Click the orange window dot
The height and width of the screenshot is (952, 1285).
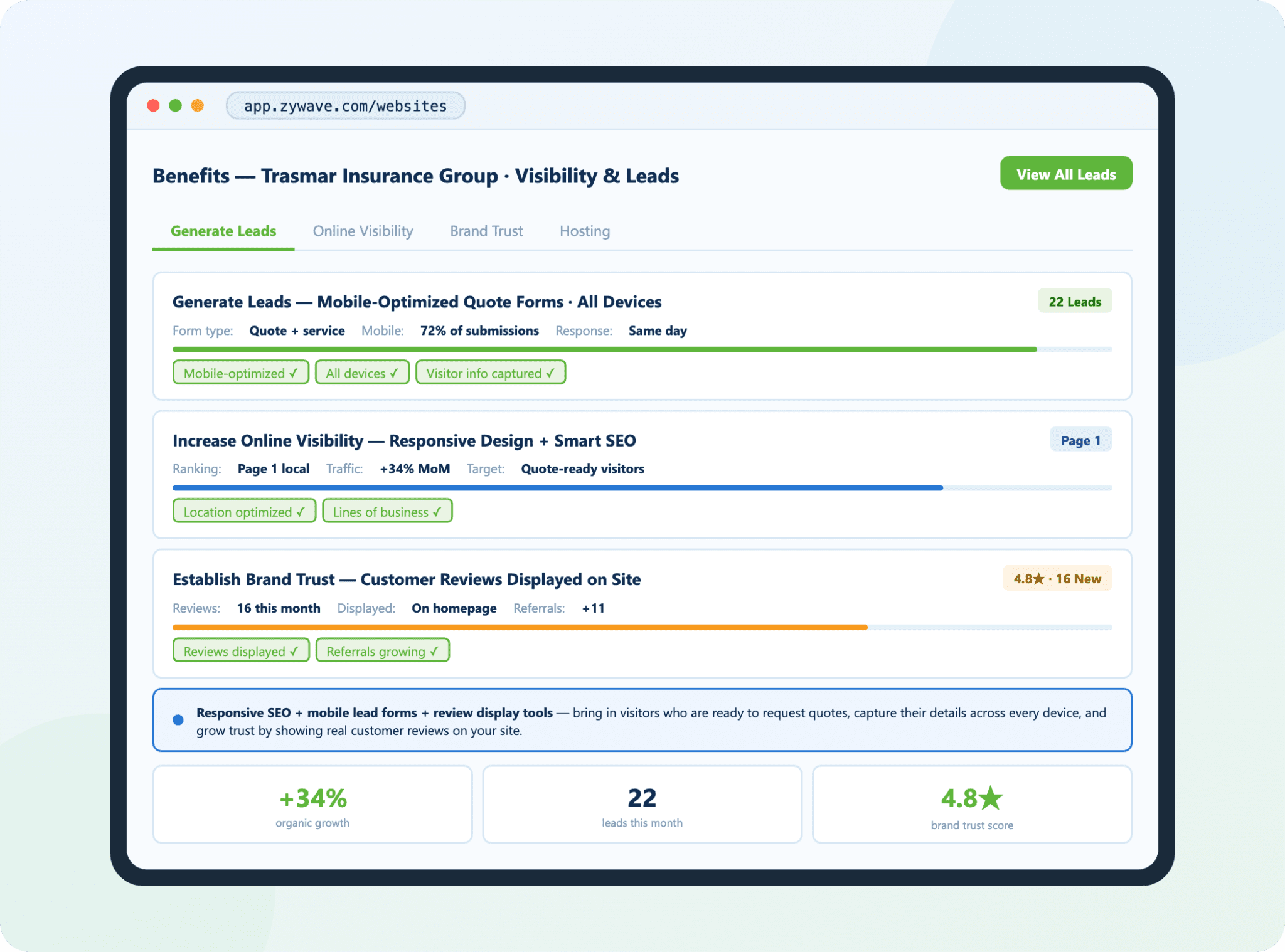coord(198,105)
